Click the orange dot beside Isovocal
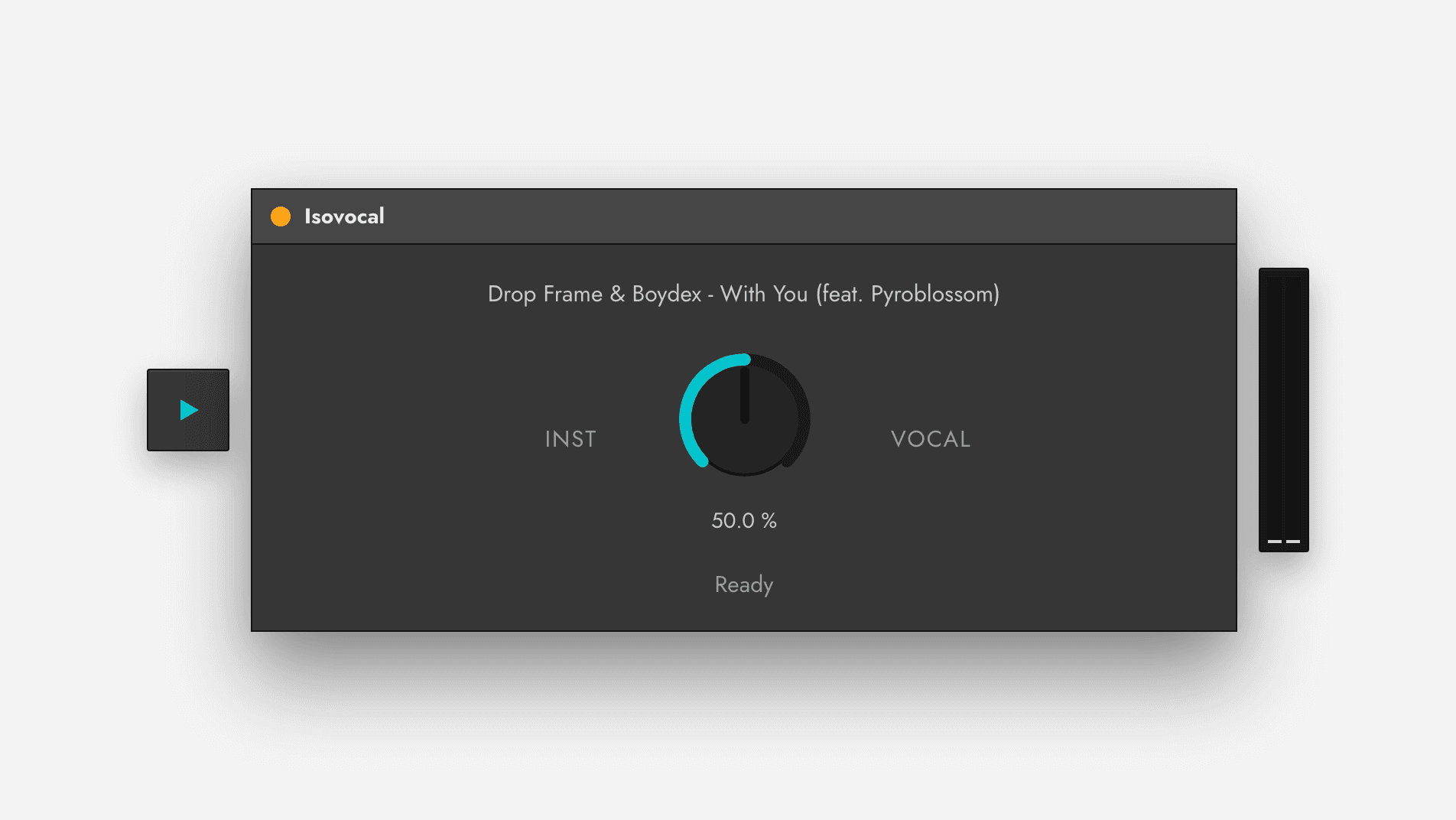 pos(281,216)
